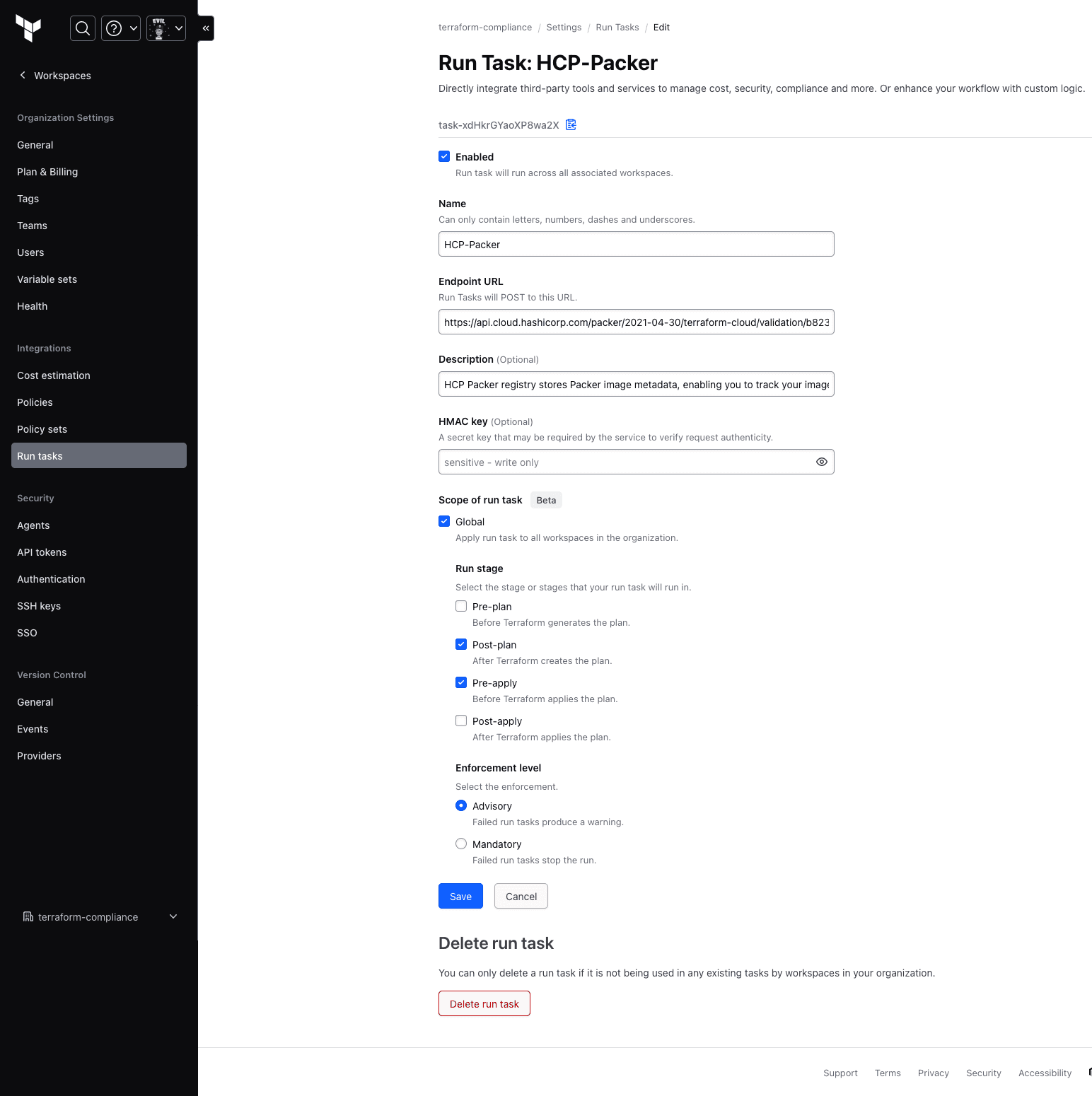Screen dimensions: 1092x1096
Task: Click the Terraform logo icon
Action: [28, 28]
